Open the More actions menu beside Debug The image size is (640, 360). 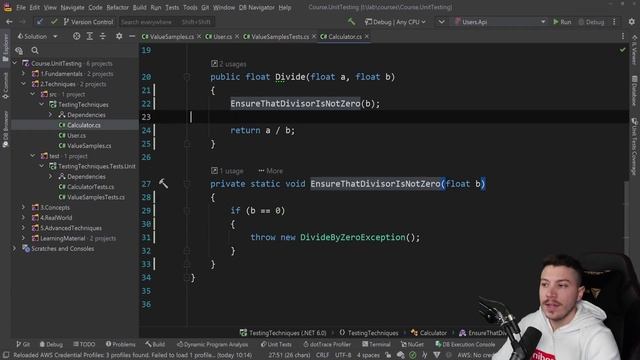[614, 22]
